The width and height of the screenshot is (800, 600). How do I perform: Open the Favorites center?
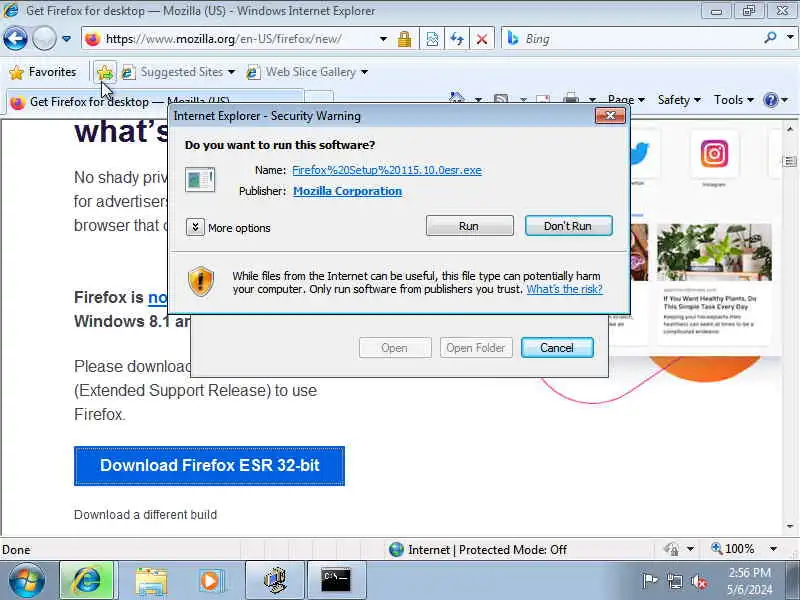[43, 72]
